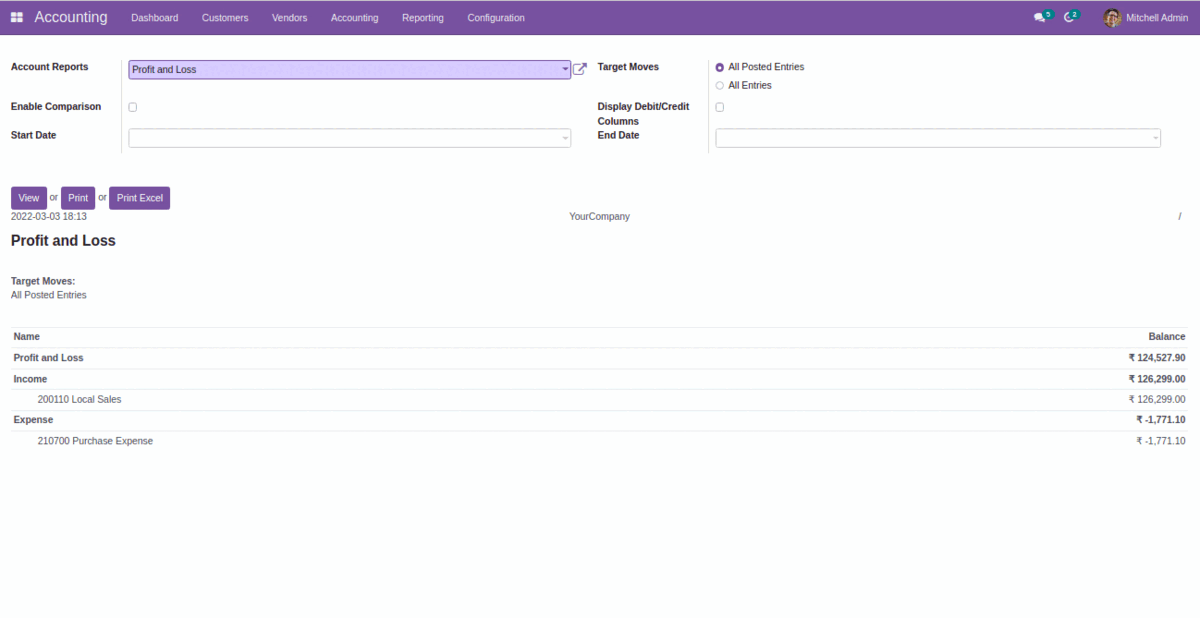Open the Configuration menu
This screenshot has width=1200, height=618.
point(496,18)
